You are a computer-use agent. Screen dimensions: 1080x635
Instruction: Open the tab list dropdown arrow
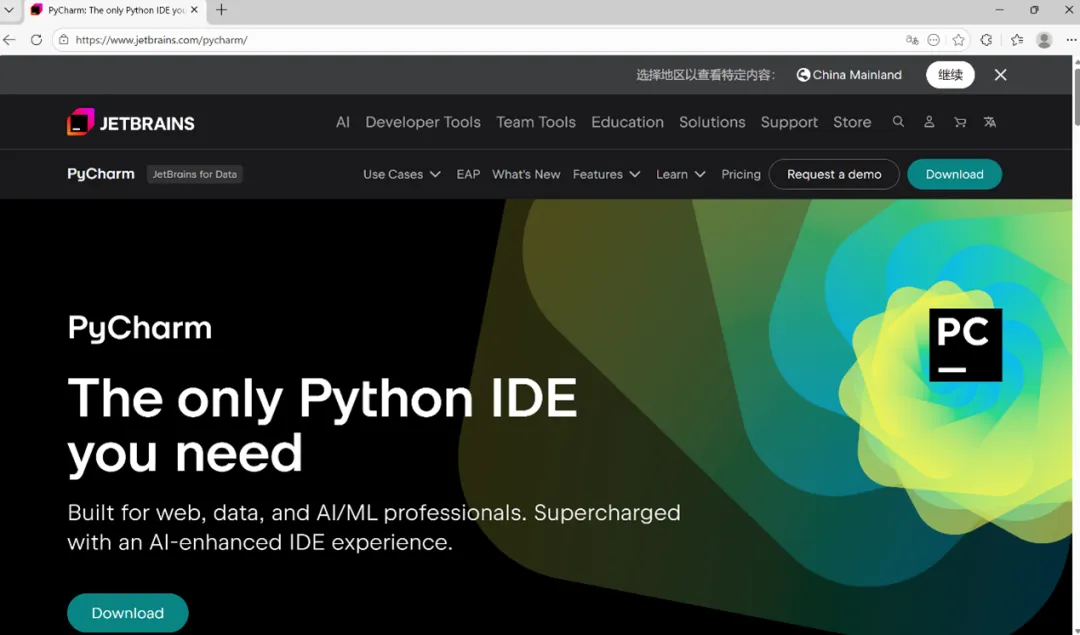[x=9, y=10]
